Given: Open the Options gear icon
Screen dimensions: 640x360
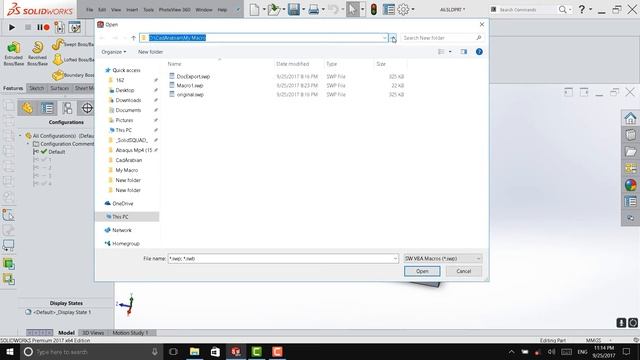Looking at the screenshot, I should (x=403, y=9).
